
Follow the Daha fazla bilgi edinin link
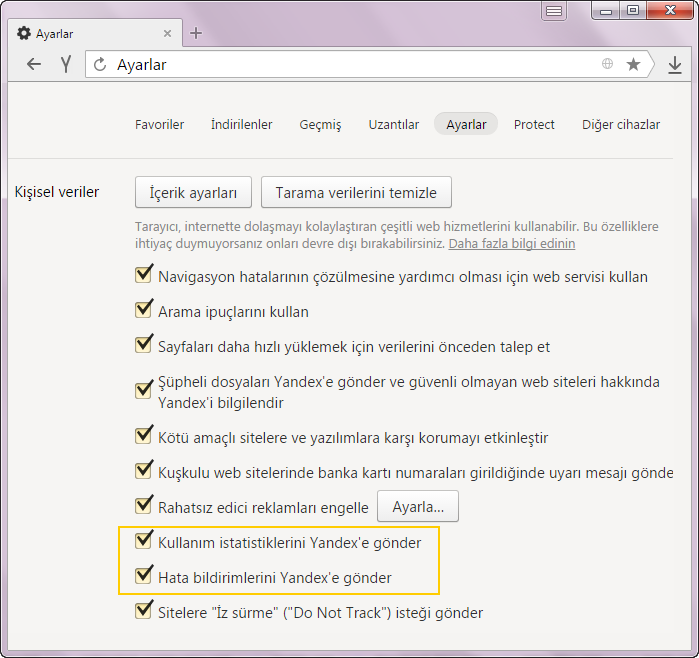pyautogui.click(x=512, y=244)
